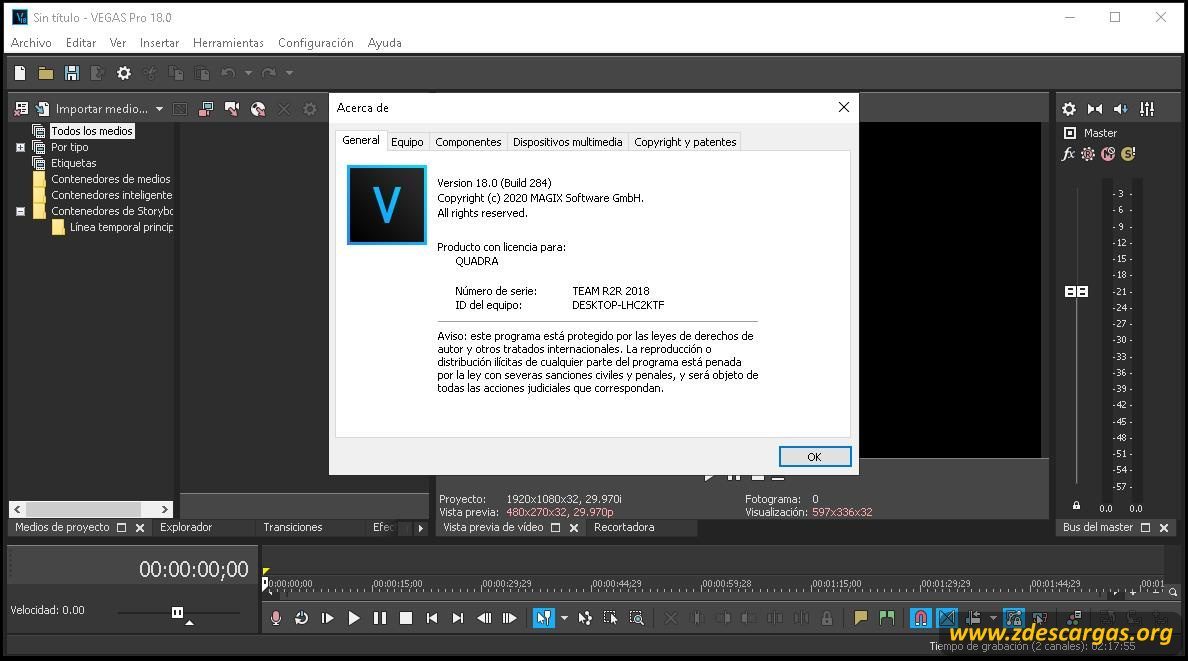Click OK in the Acerca de dialog

click(x=814, y=456)
